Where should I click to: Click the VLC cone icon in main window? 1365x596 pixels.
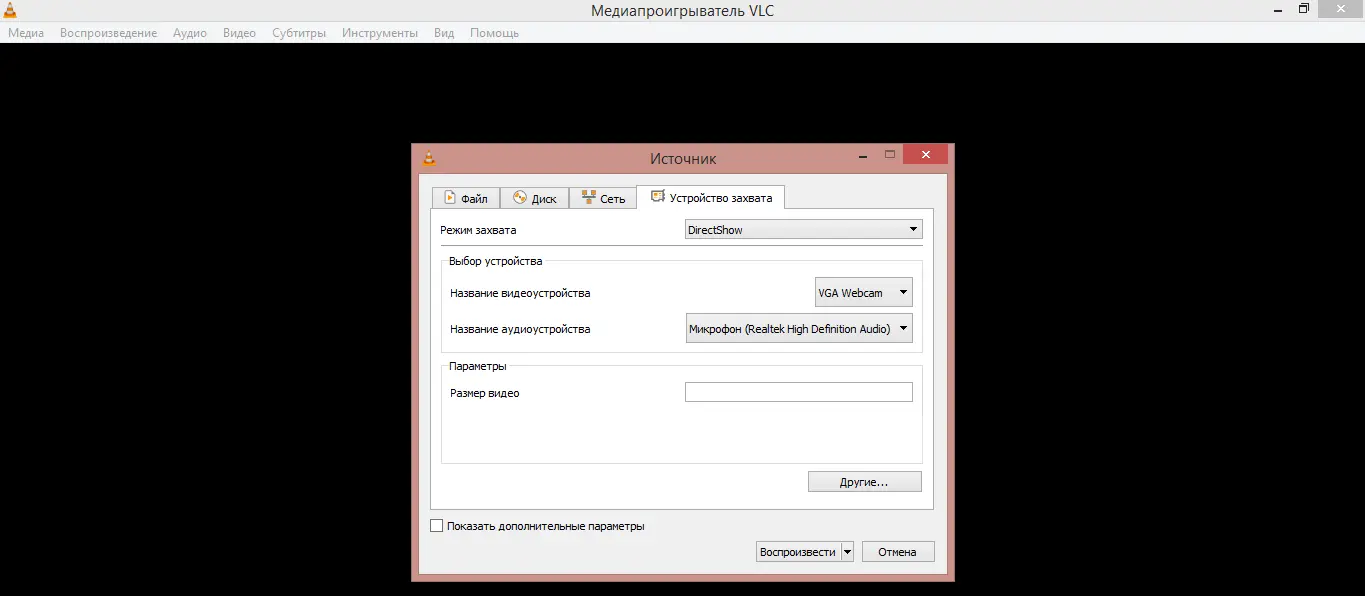[10, 10]
